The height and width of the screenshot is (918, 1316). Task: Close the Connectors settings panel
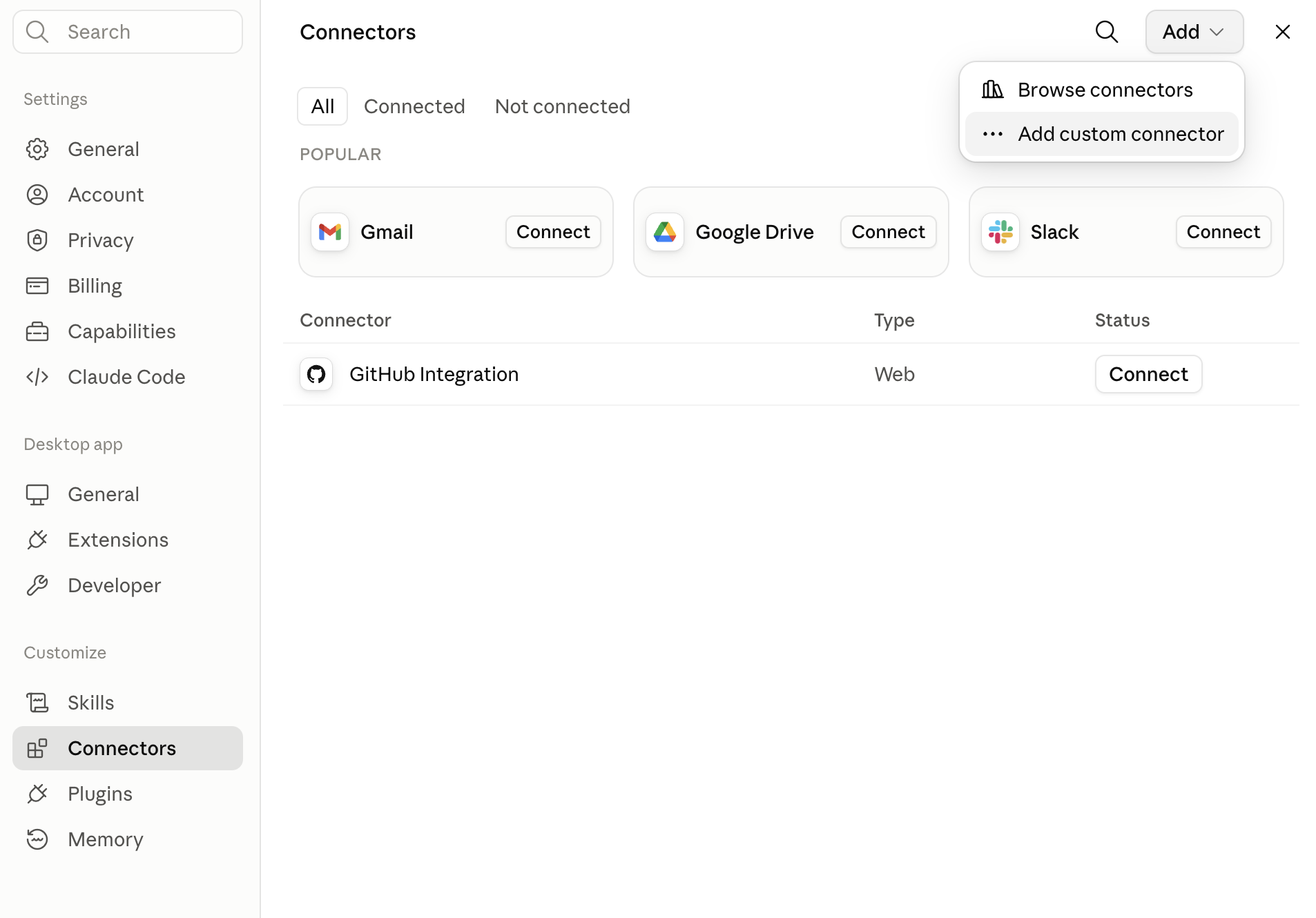click(1283, 32)
